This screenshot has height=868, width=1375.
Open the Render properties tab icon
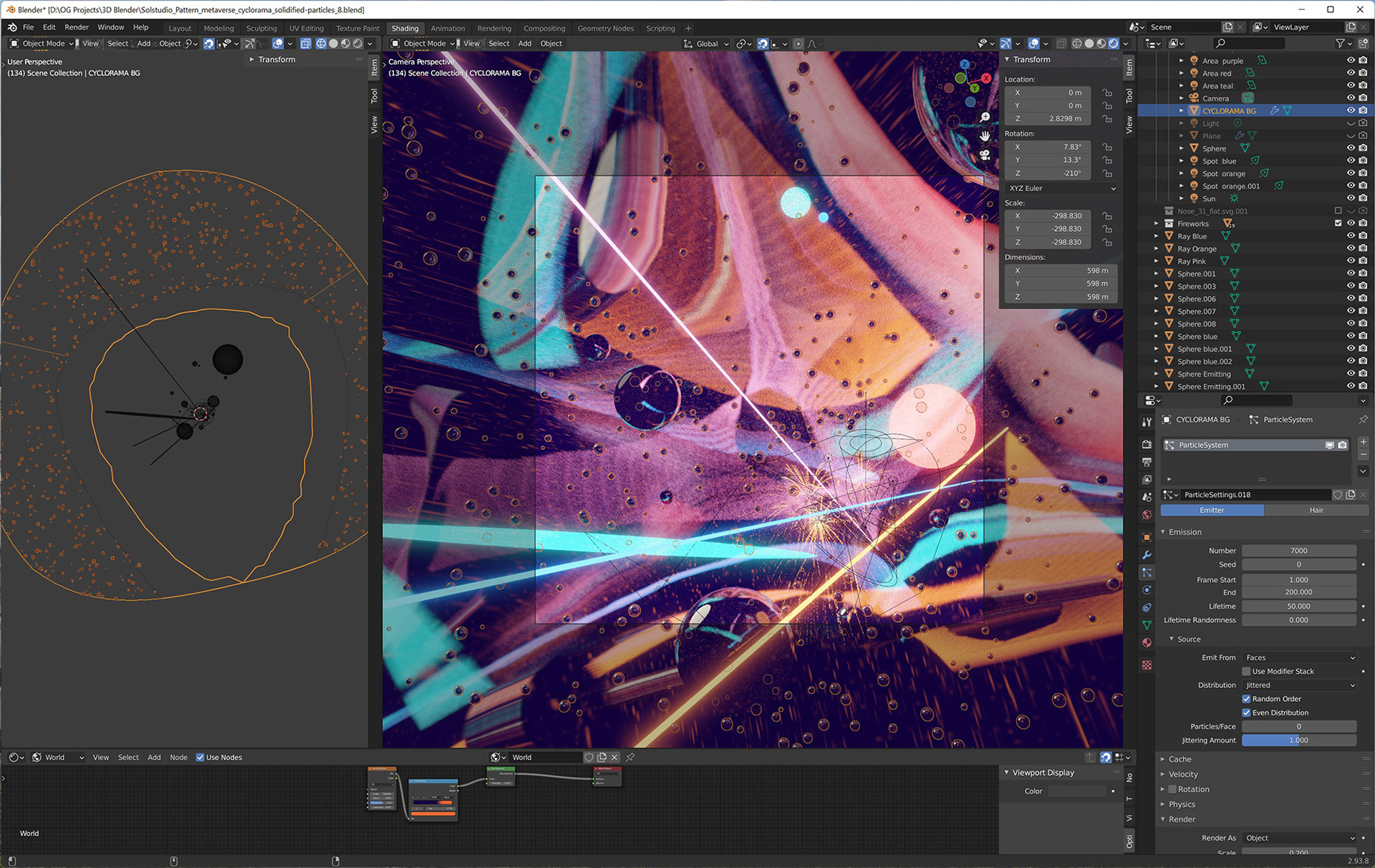pyautogui.click(x=1147, y=444)
